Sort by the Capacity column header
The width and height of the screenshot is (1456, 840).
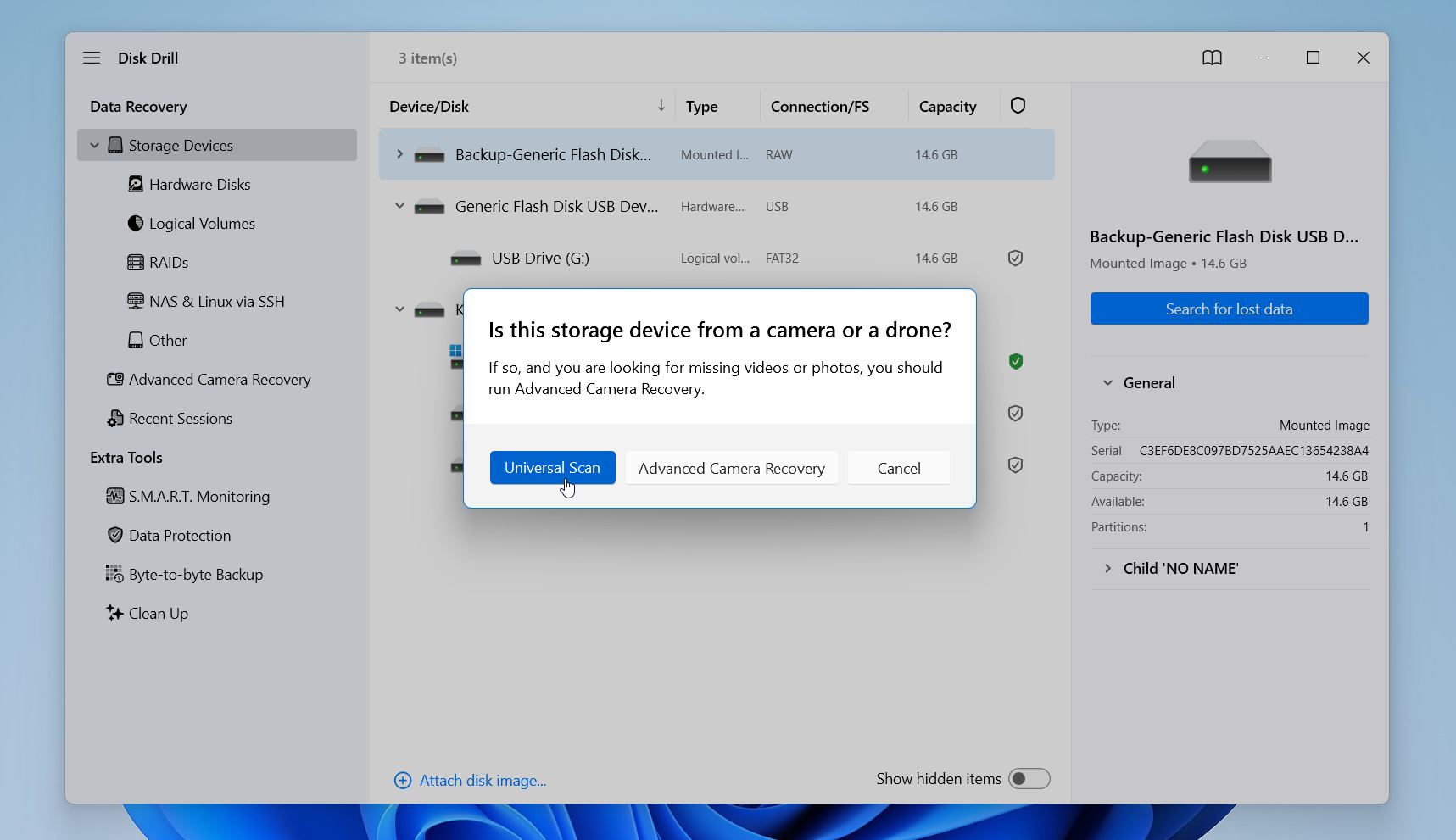point(948,106)
